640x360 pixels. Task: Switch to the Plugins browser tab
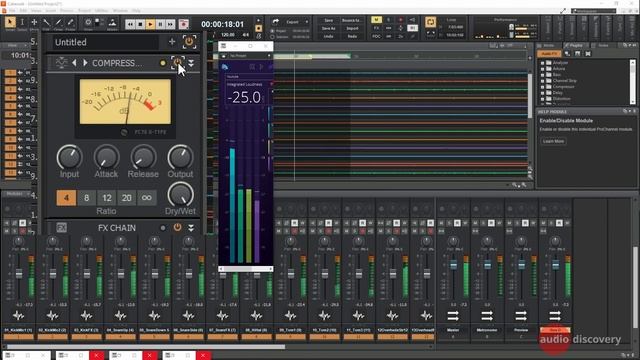(x=576, y=45)
